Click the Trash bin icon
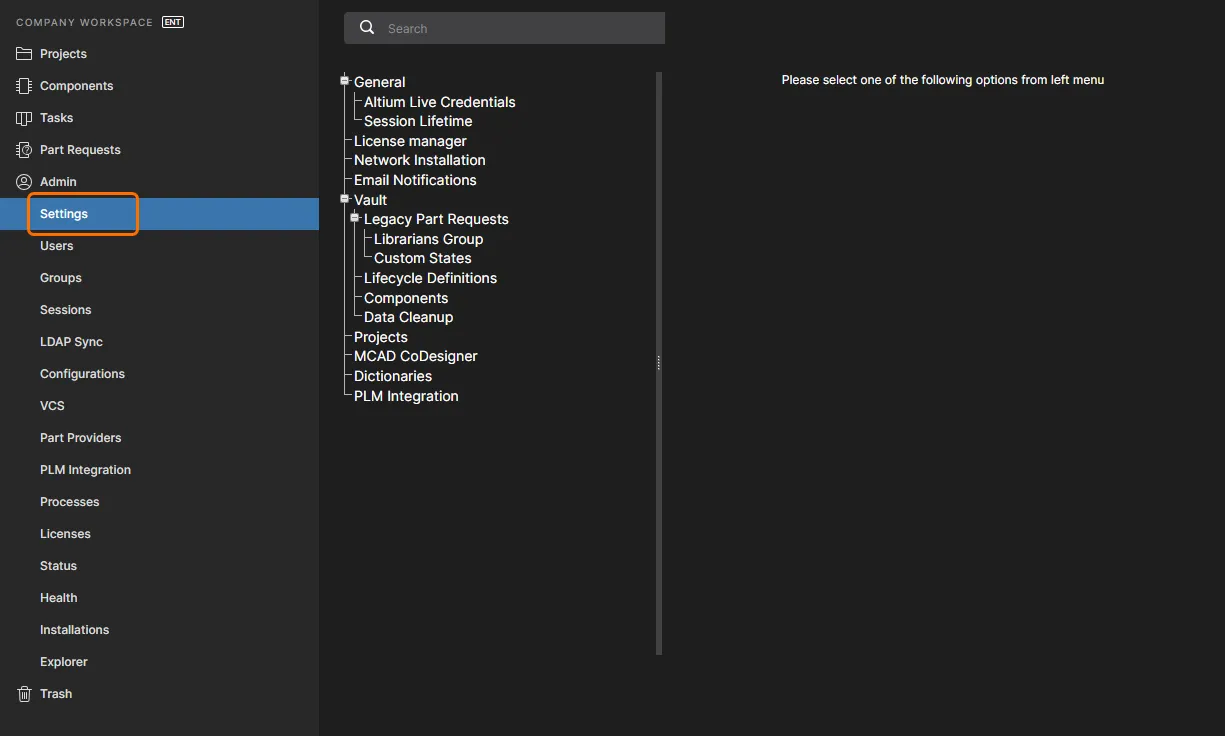This screenshot has width=1225, height=736. click(x=24, y=694)
